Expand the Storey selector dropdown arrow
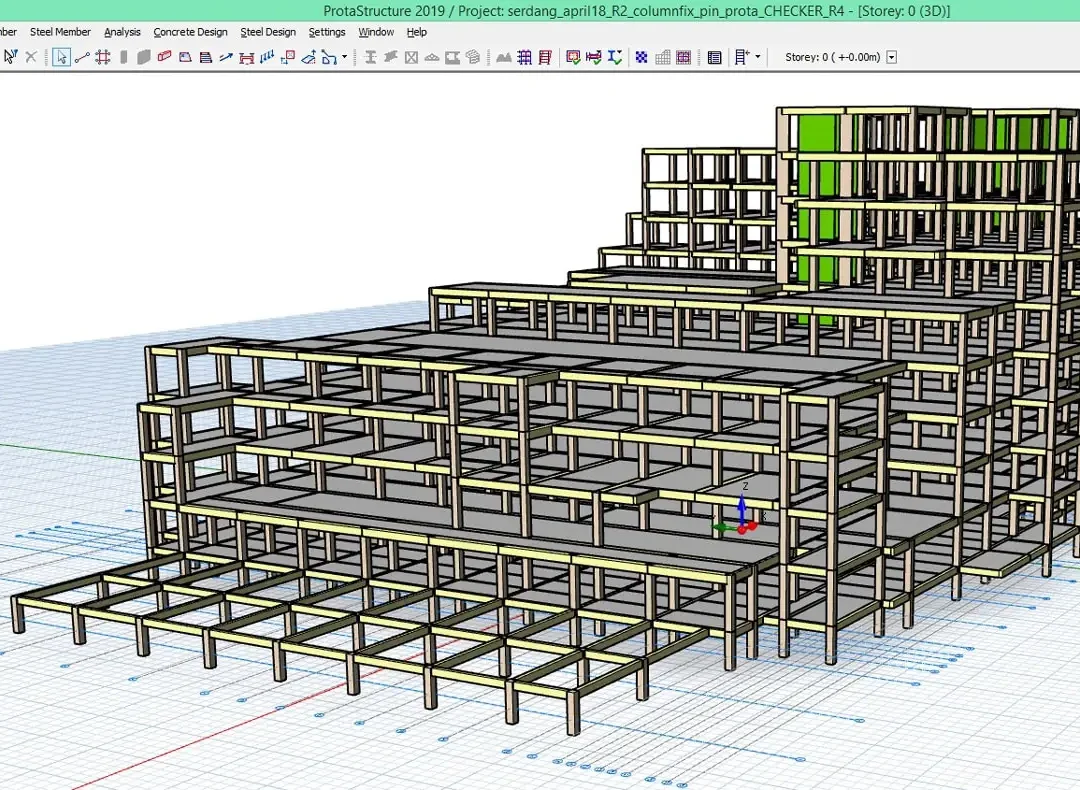The width and height of the screenshot is (1080, 790). click(x=891, y=57)
